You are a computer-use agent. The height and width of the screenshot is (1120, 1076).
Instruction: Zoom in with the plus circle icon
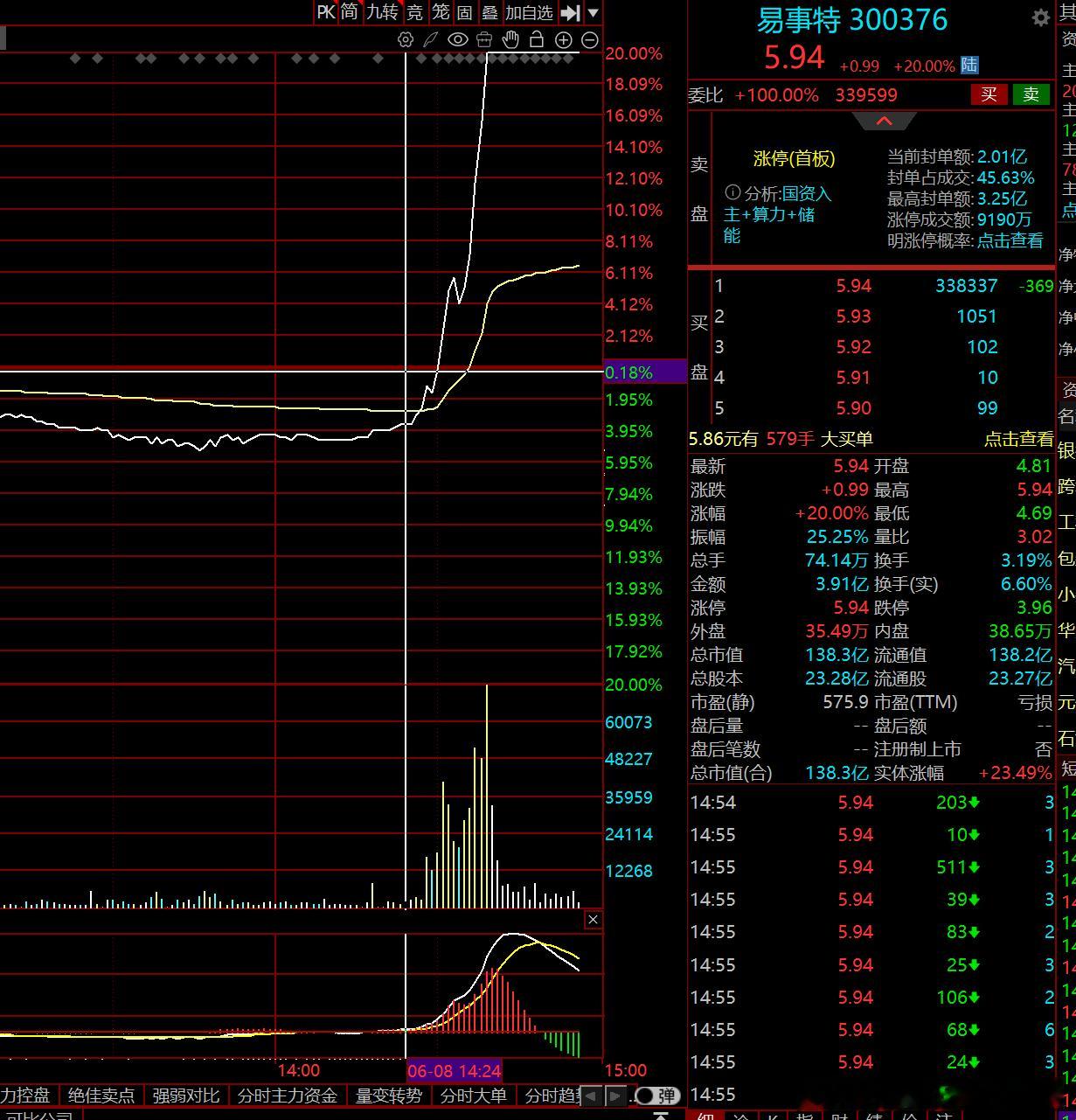click(x=564, y=39)
